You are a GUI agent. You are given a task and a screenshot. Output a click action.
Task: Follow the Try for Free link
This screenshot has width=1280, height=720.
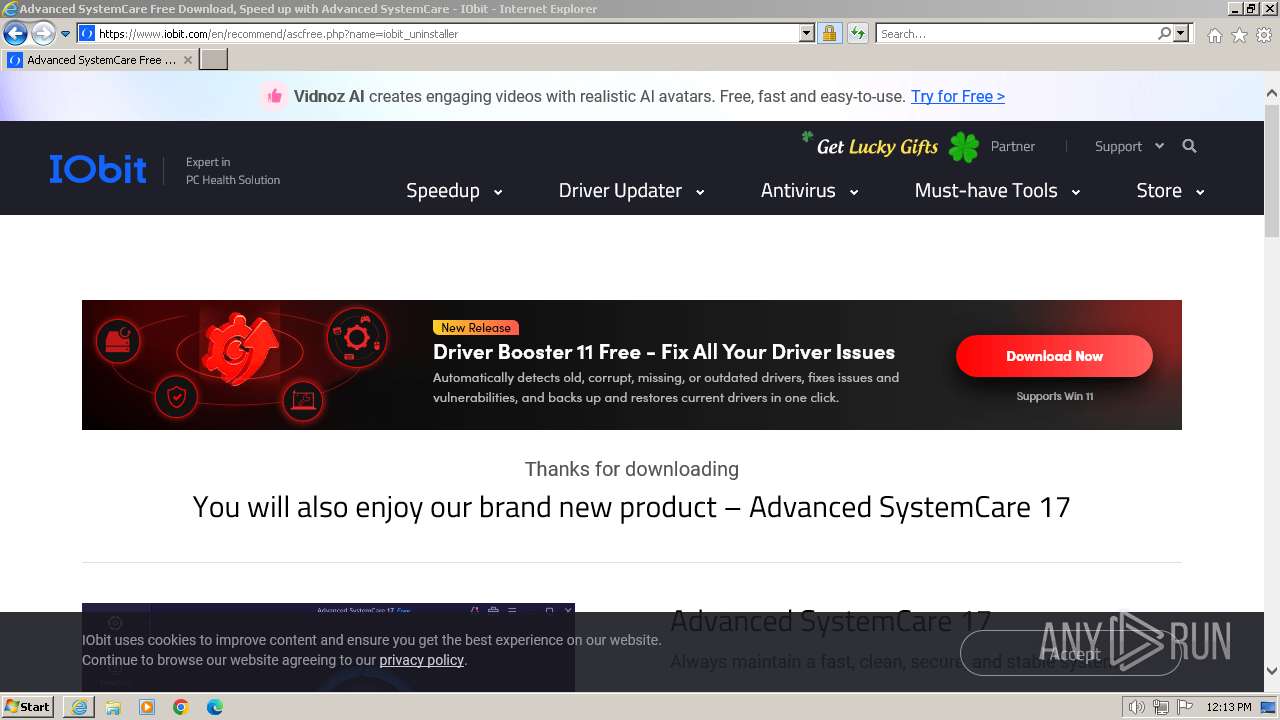[x=957, y=96]
